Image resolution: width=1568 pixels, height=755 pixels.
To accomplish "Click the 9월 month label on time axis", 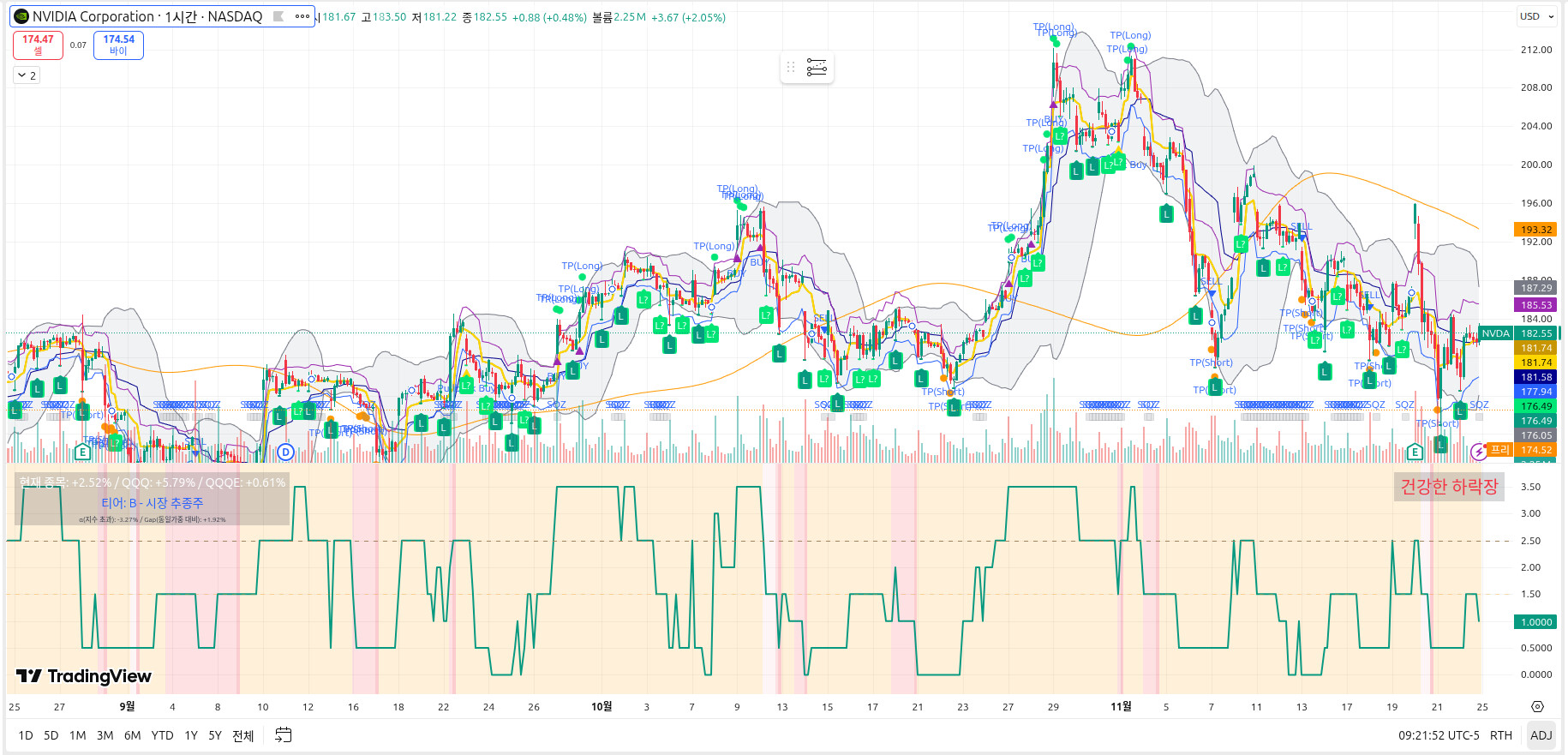I will pyautogui.click(x=127, y=707).
